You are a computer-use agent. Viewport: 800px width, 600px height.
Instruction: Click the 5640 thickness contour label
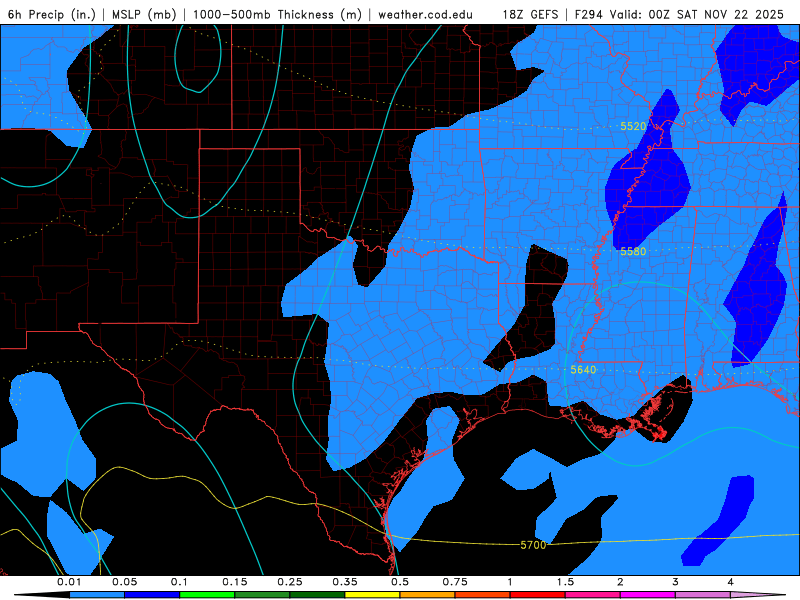pos(583,370)
